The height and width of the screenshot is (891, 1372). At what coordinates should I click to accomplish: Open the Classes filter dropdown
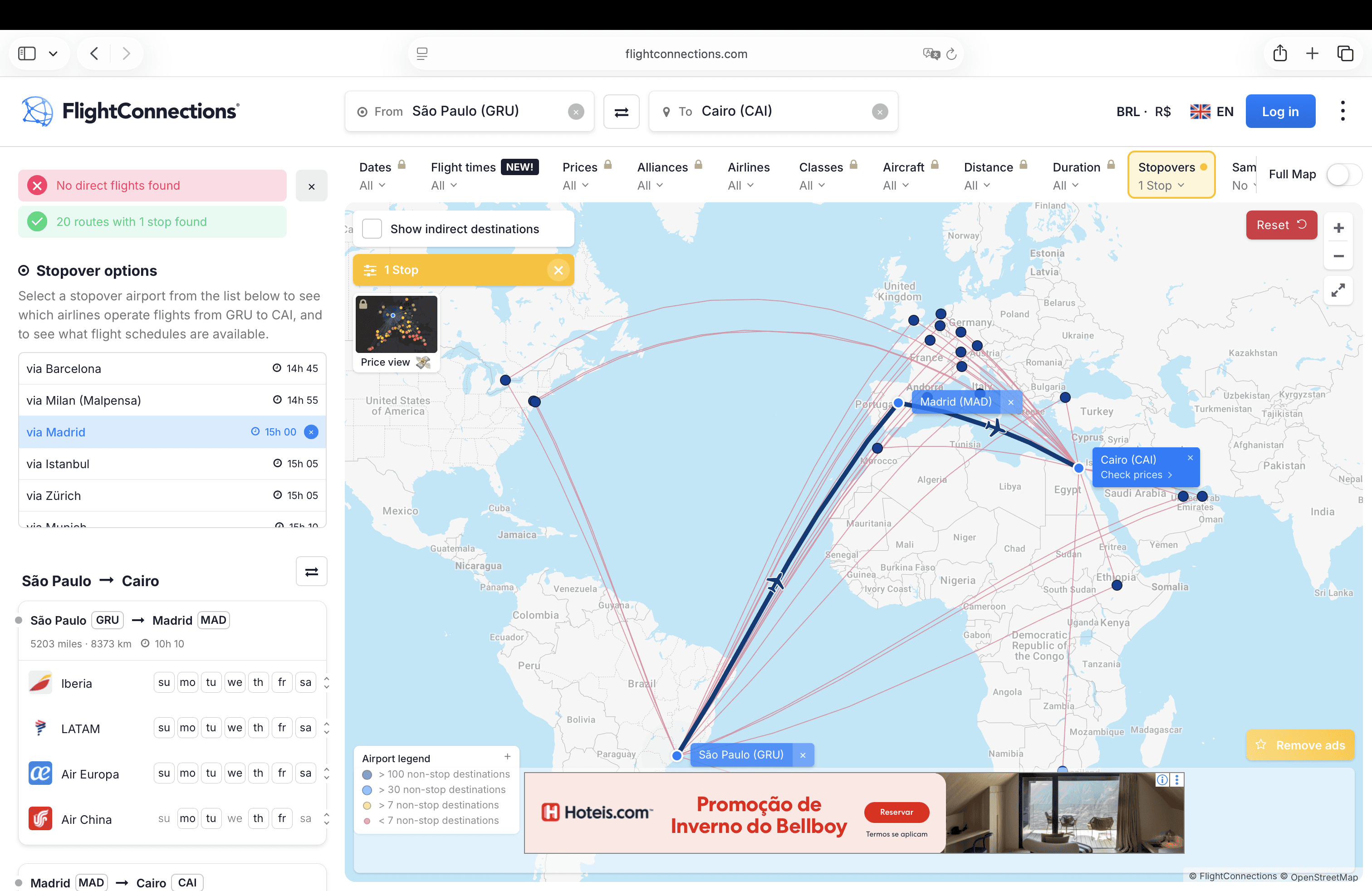coord(828,176)
